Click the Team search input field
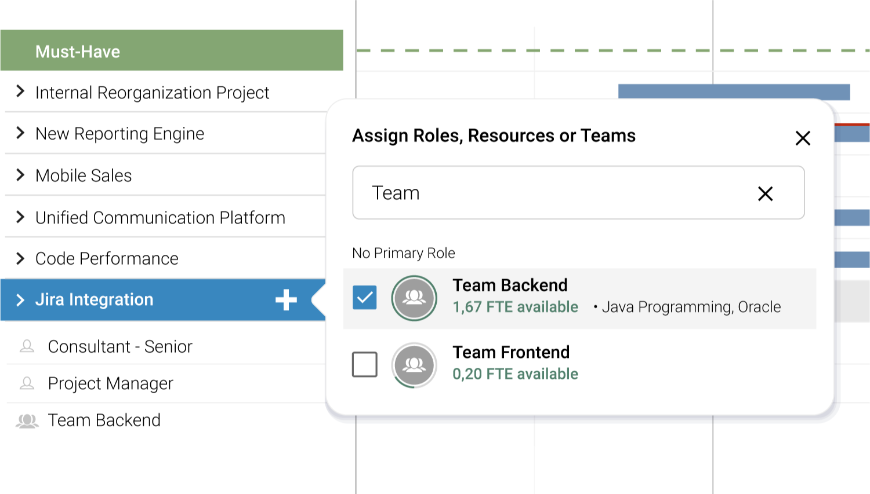Viewport: 870px width, 494px height. pyautogui.click(x=550, y=193)
